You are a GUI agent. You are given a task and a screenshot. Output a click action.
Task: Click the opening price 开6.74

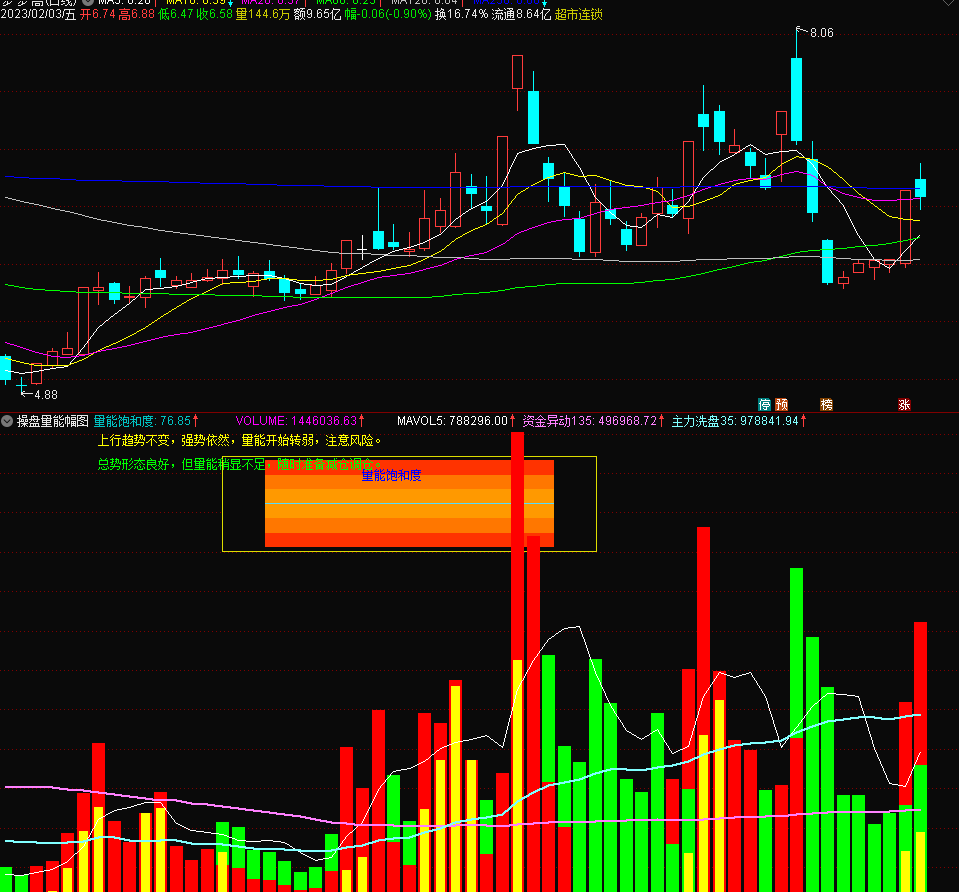pos(98,14)
